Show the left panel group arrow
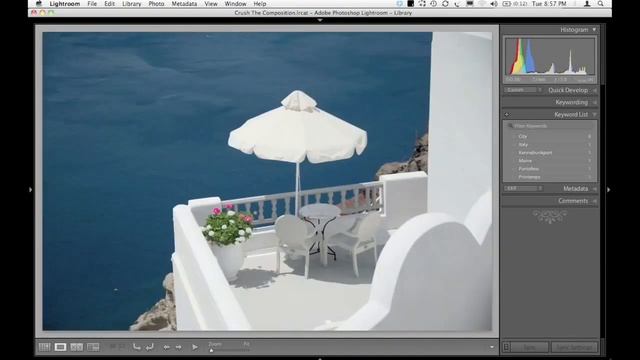This screenshot has height=360, width=640. coord(31,189)
